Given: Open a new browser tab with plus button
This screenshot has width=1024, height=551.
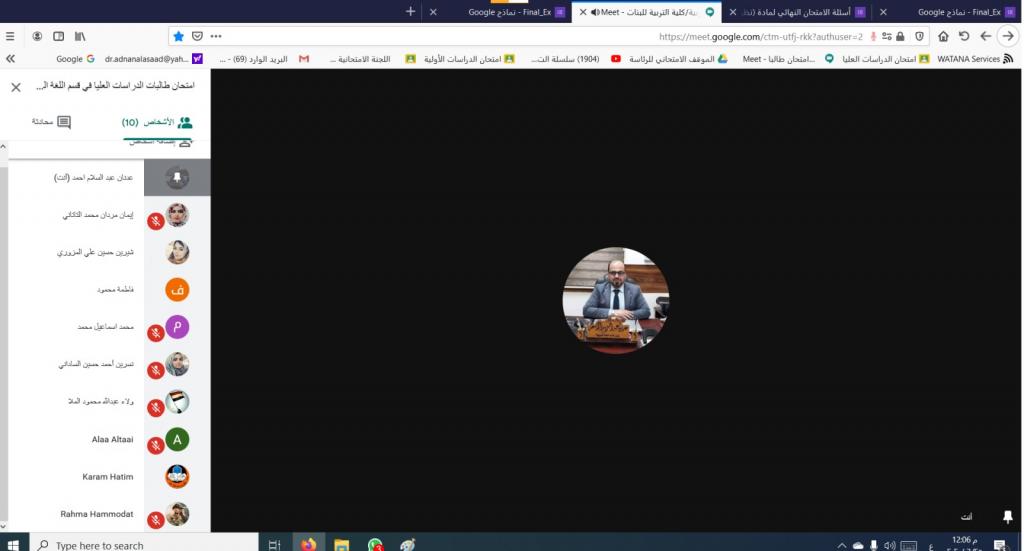Looking at the screenshot, I should (x=410, y=12).
